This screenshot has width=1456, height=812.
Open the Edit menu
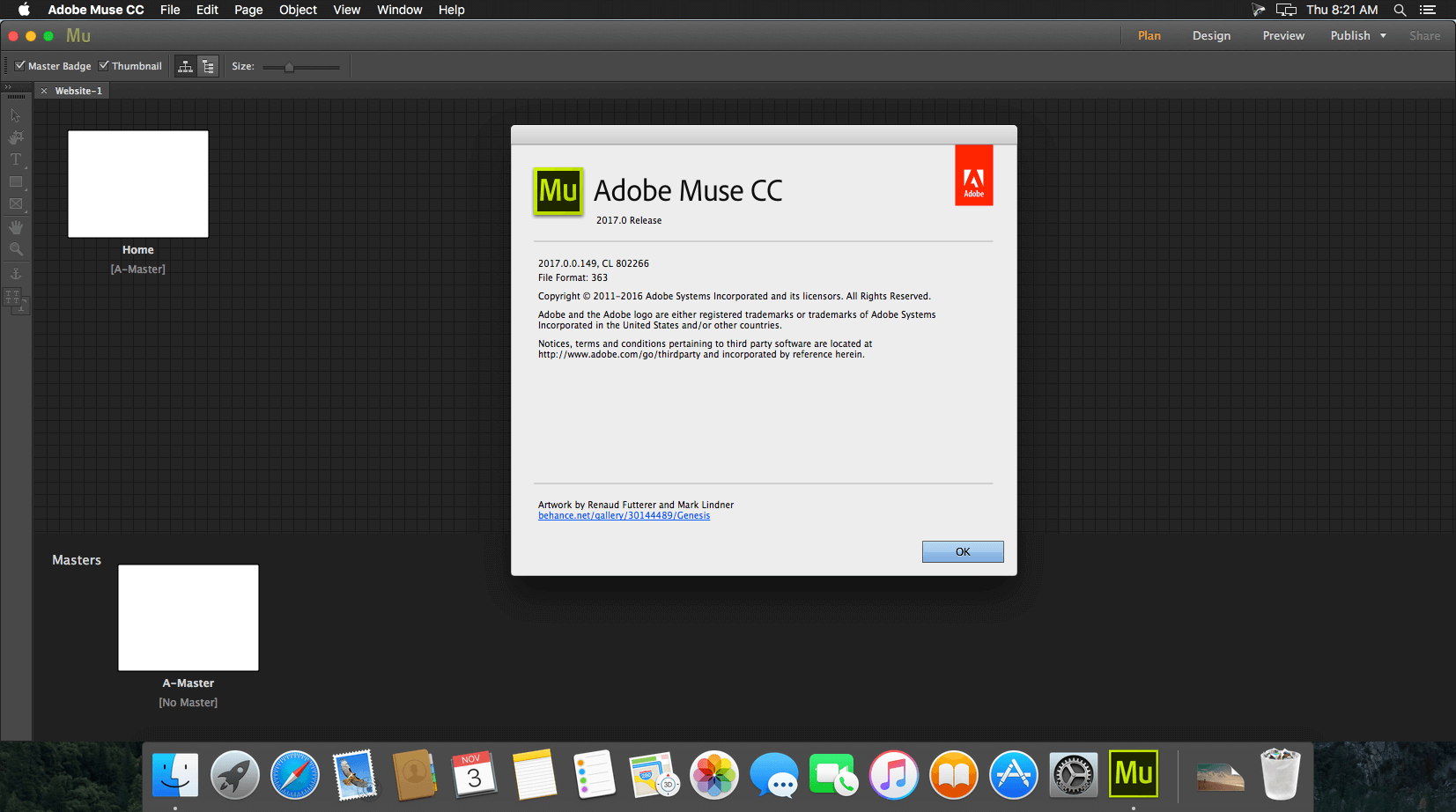(x=207, y=10)
